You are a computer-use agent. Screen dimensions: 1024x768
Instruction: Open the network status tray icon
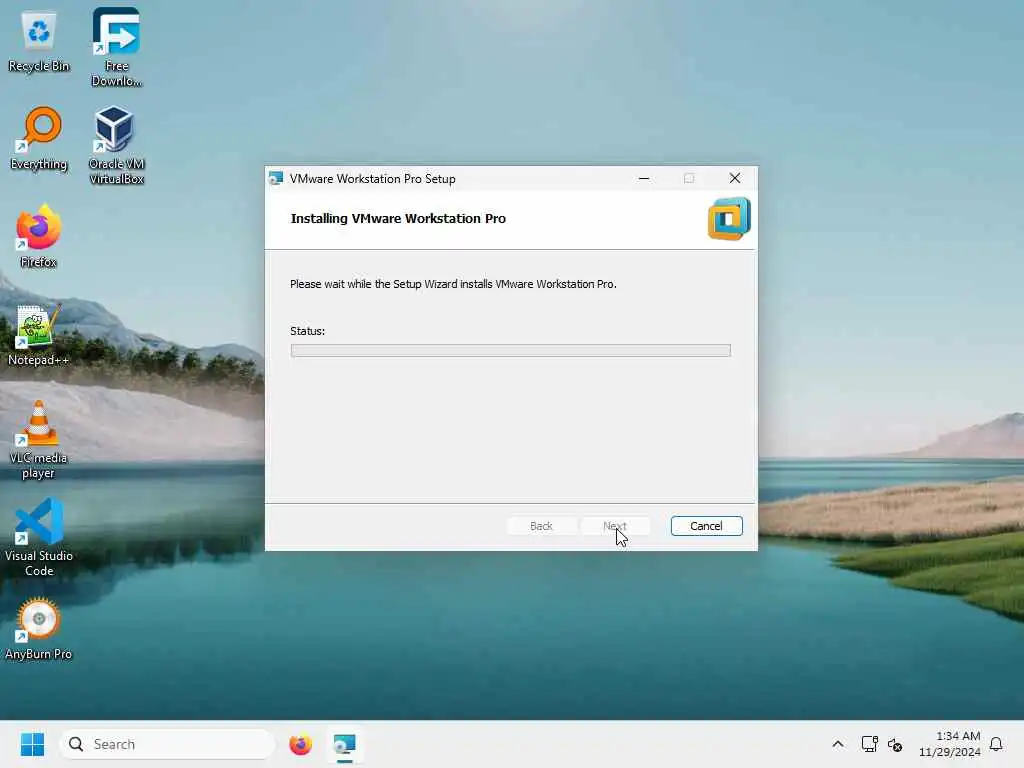point(869,744)
